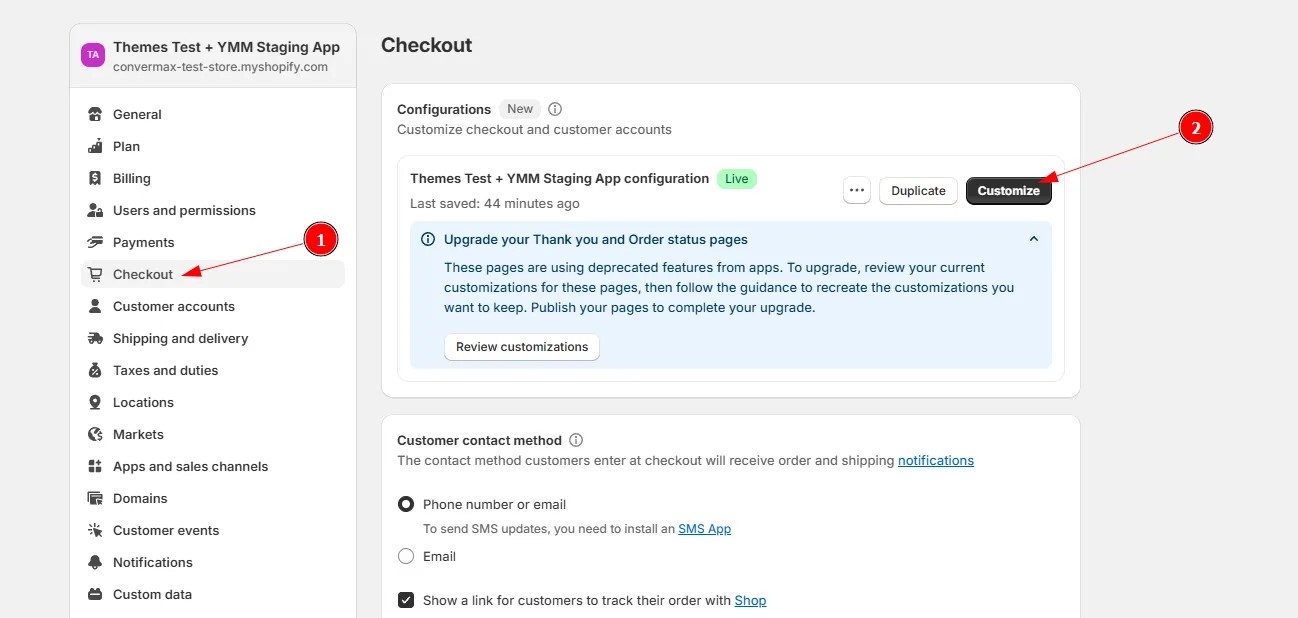Click the black Customize button
This screenshot has width=1298, height=618.
(x=1008, y=190)
